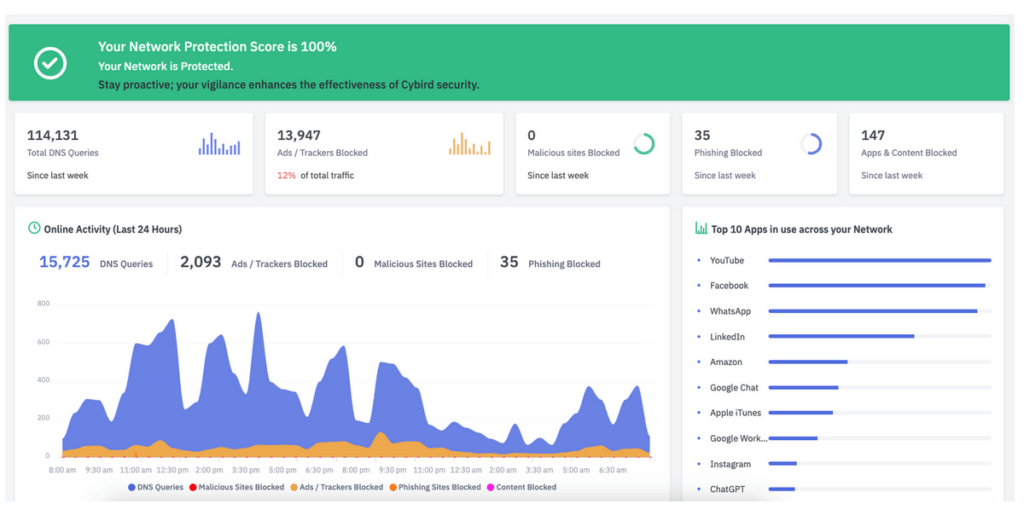
Task: Click the blue DNS queries bar chart icon
Action: pyautogui.click(x=219, y=145)
